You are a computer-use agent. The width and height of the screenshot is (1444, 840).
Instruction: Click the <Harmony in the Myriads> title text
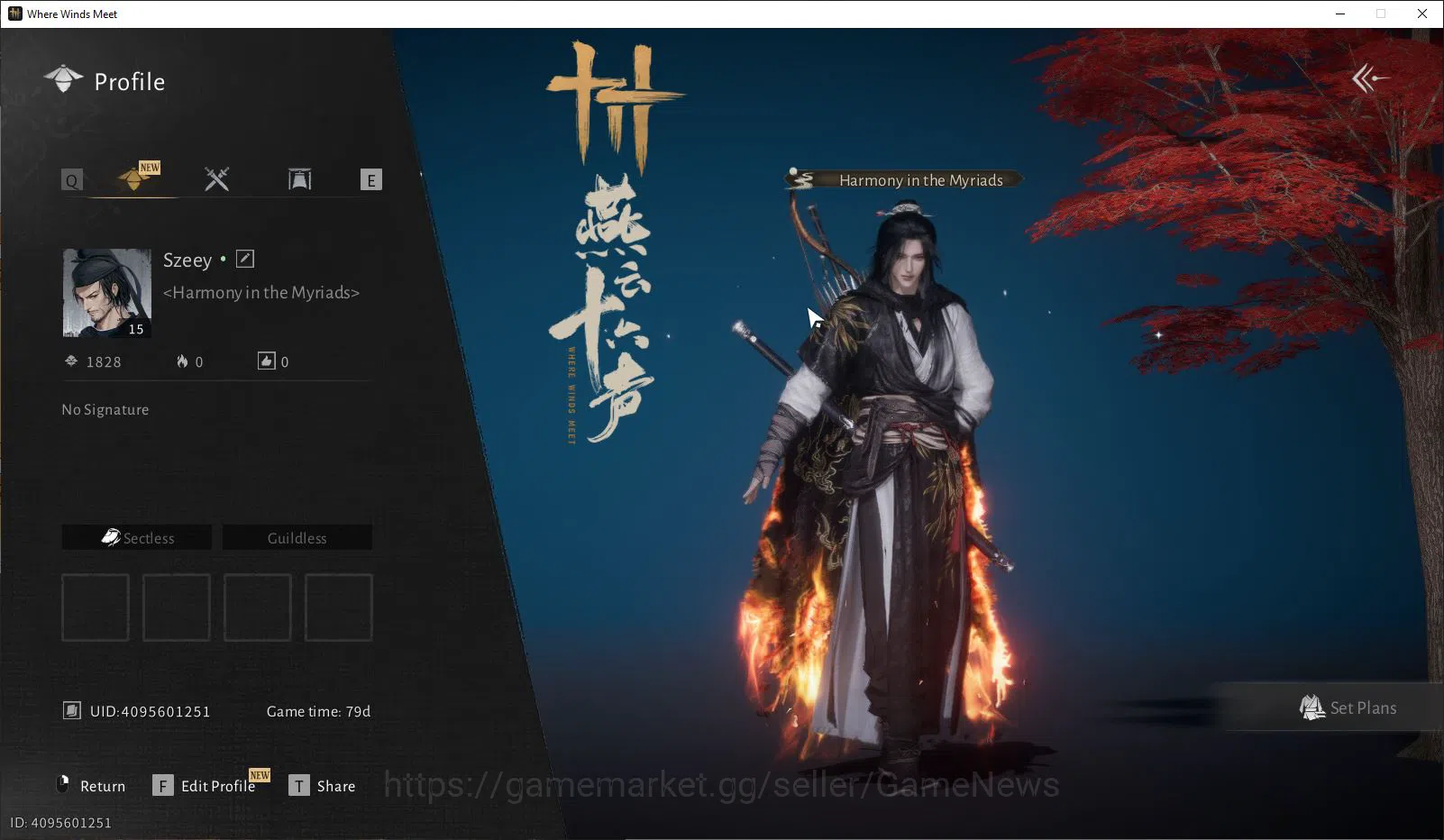261,292
